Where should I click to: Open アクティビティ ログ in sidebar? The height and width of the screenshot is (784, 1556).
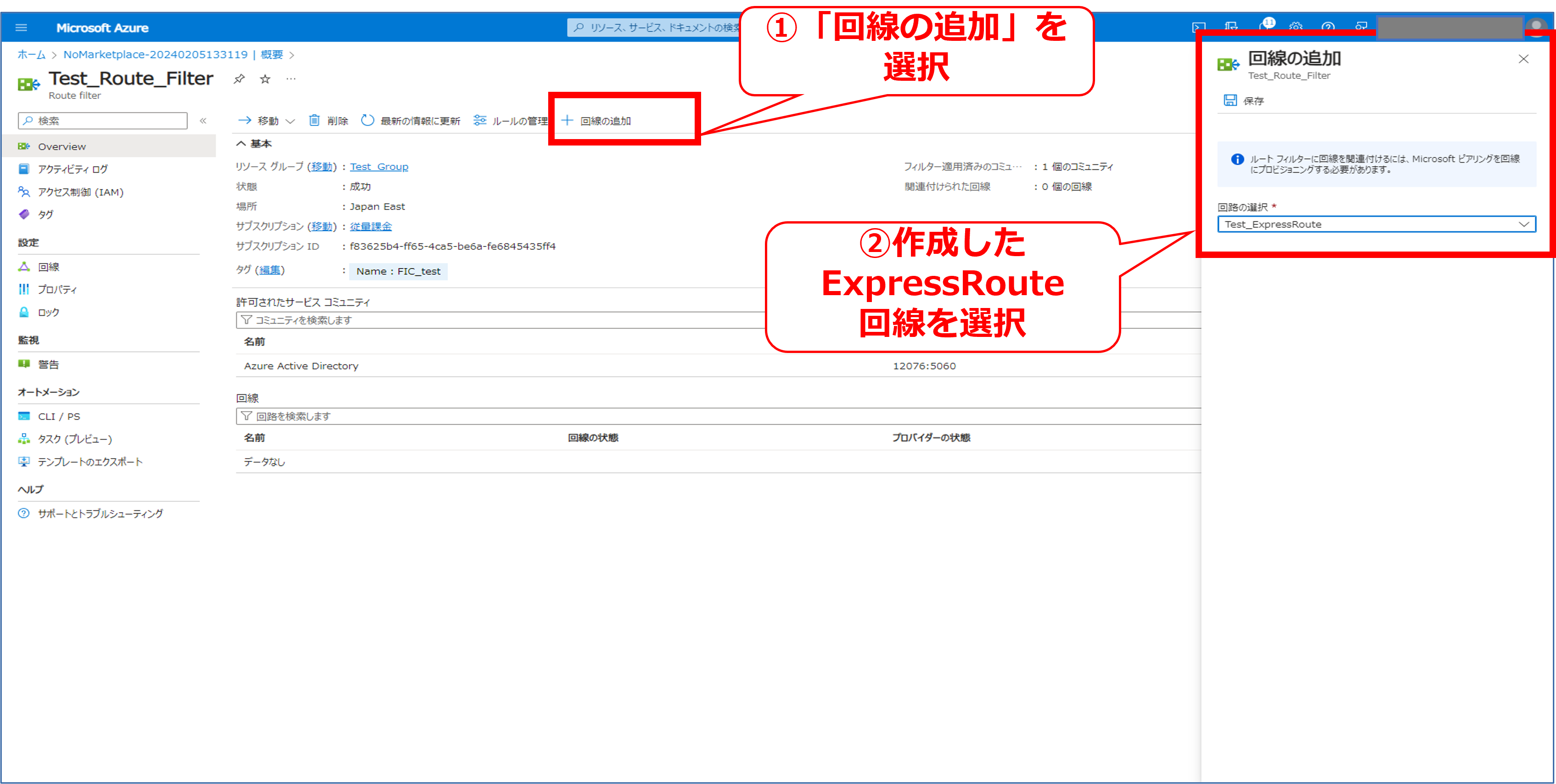click(73, 169)
